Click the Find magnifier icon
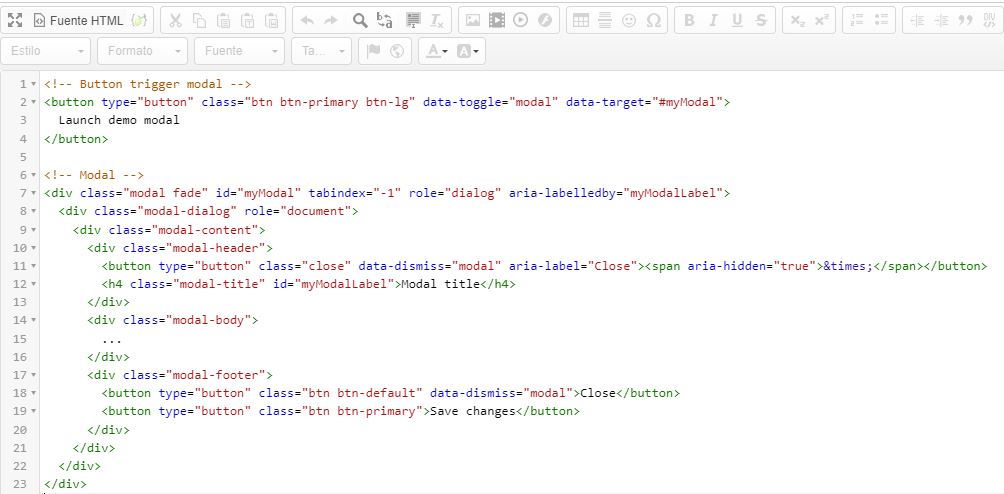 point(360,20)
